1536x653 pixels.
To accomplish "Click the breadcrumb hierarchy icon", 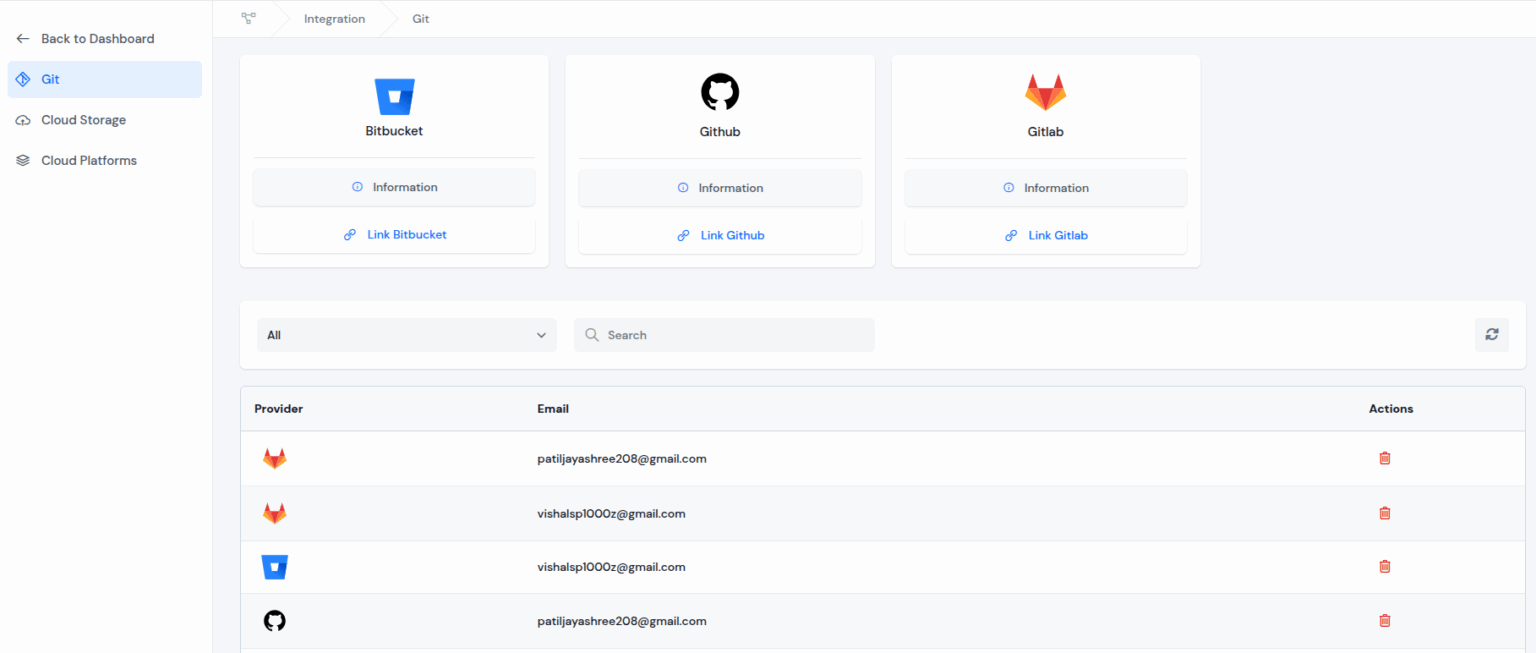I will click(x=248, y=18).
